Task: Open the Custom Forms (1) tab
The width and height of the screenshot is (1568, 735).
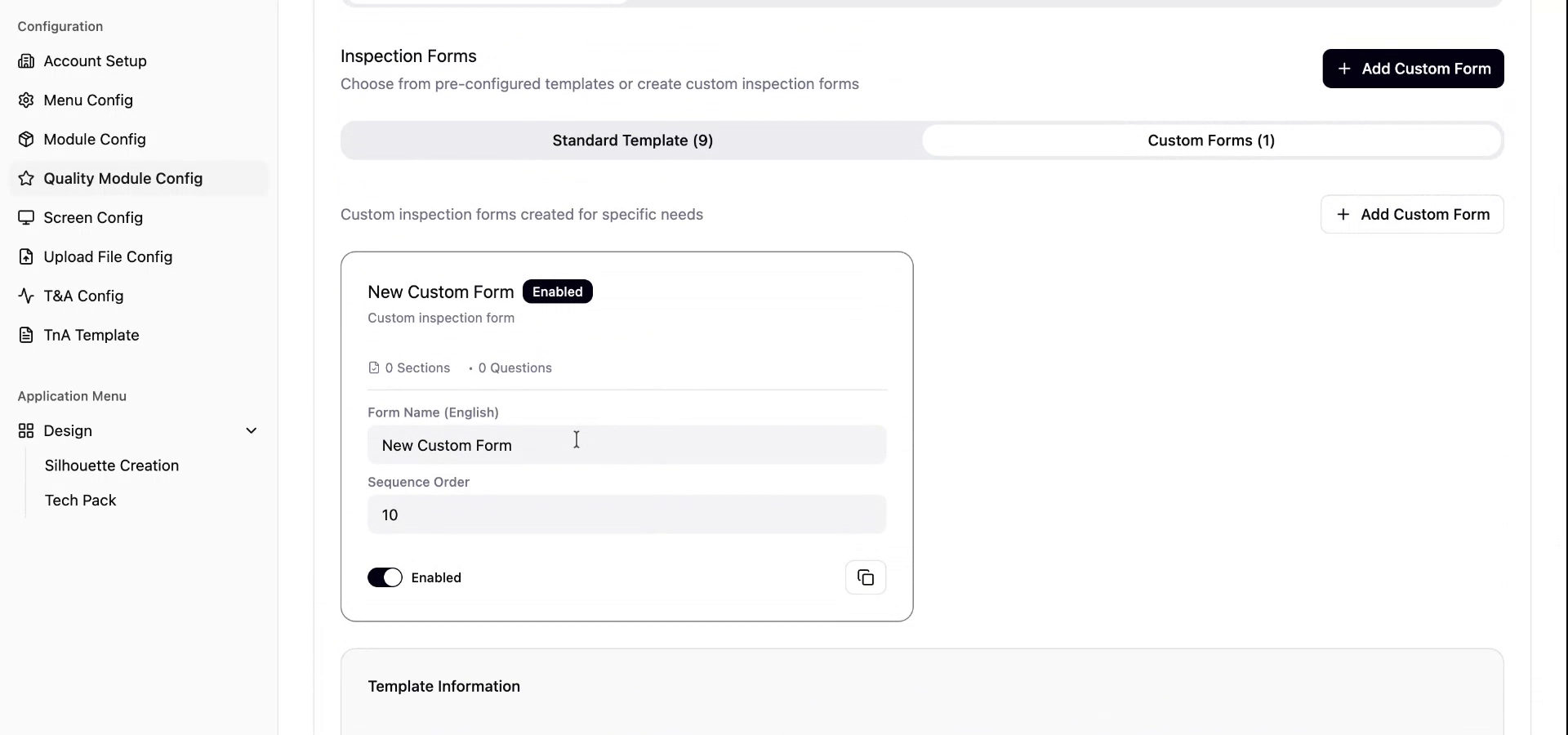Action: pyautogui.click(x=1211, y=140)
